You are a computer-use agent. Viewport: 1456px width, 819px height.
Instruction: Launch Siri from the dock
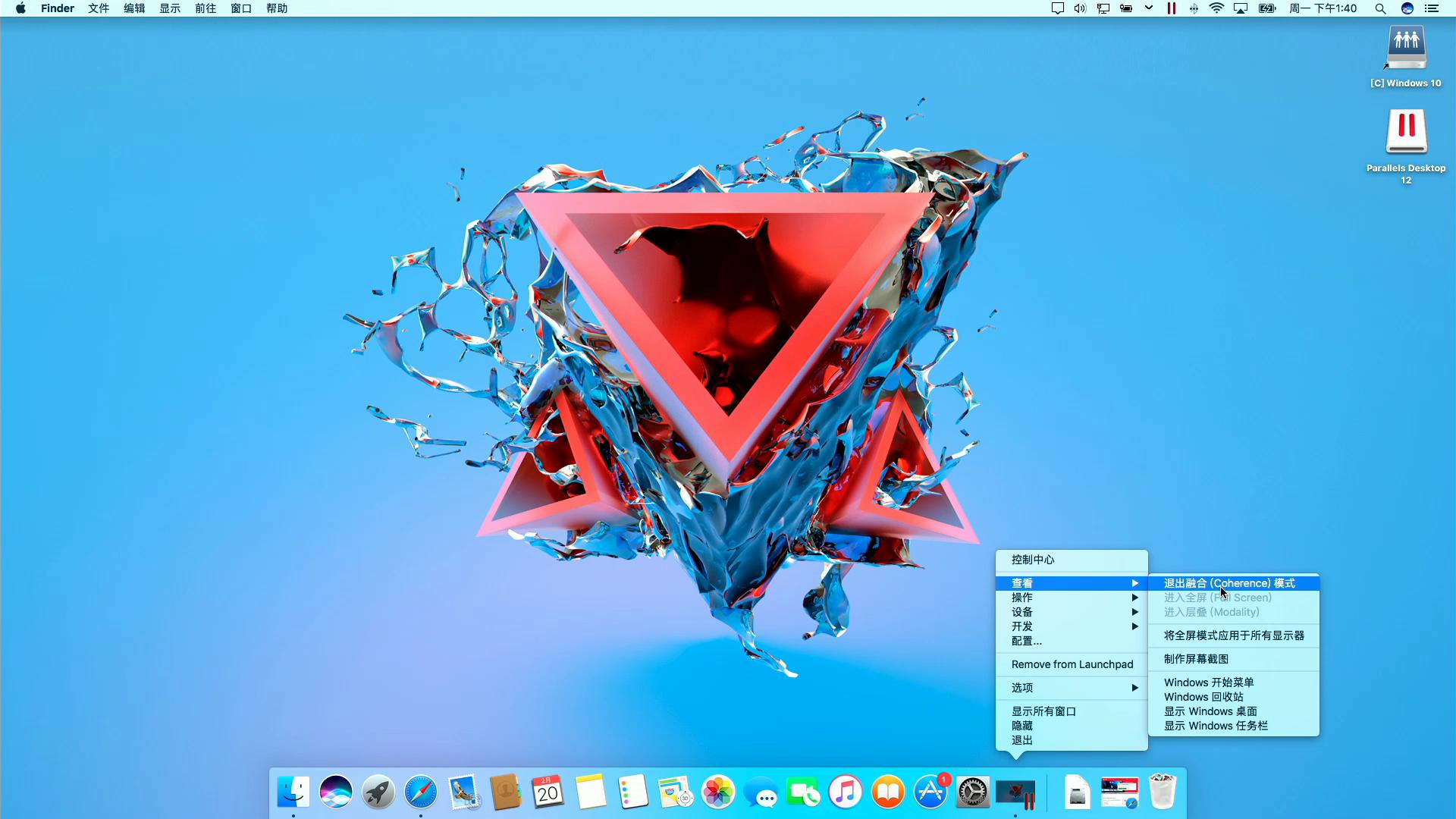point(335,792)
